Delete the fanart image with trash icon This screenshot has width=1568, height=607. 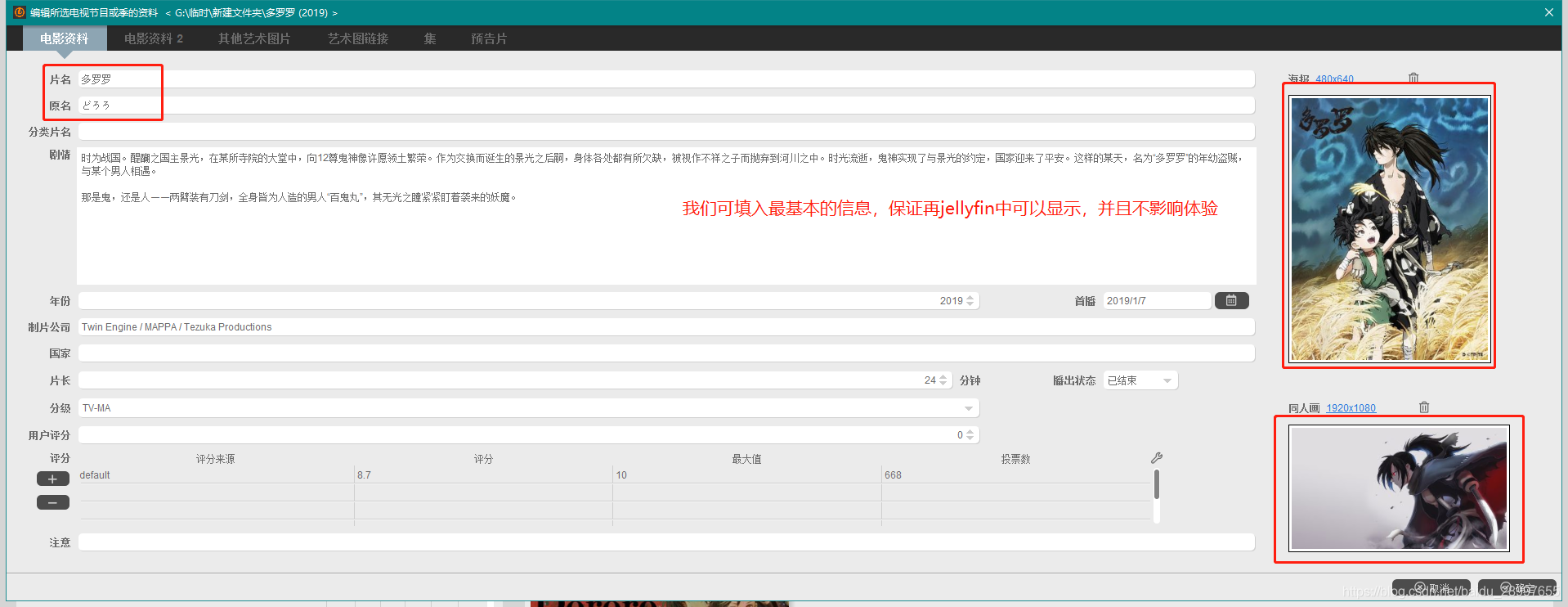pyautogui.click(x=1424, y=407)
